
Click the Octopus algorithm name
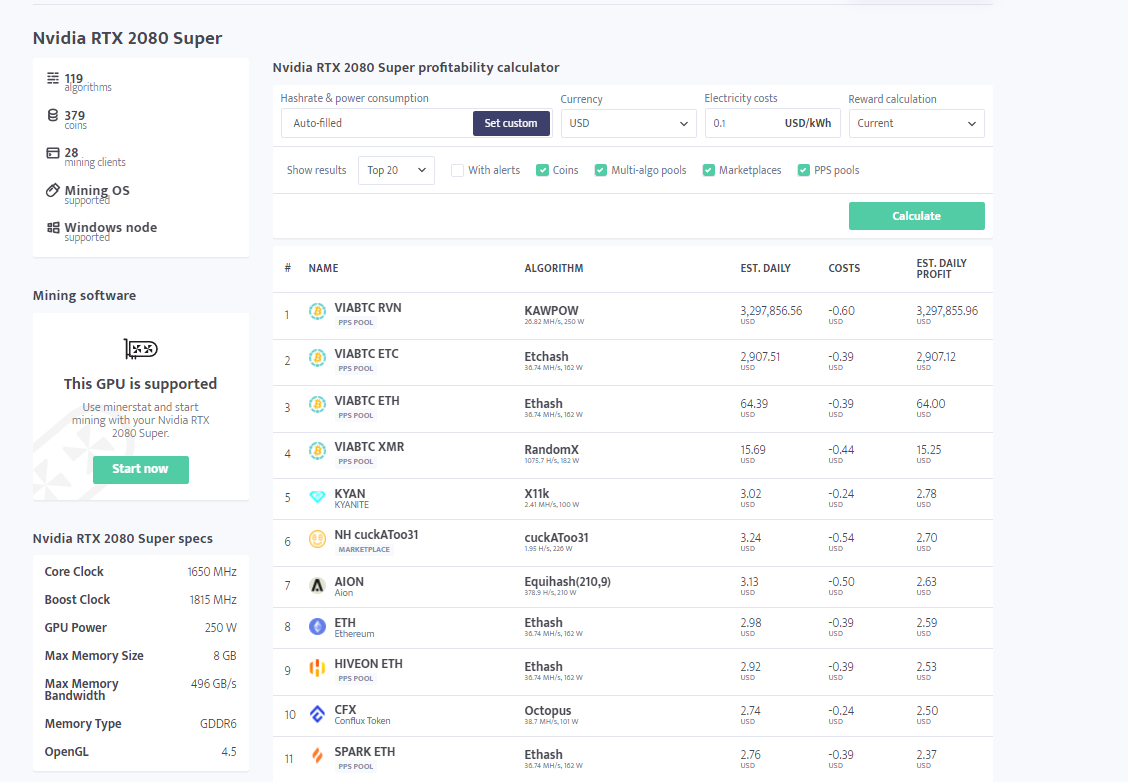tap(547, 711)
